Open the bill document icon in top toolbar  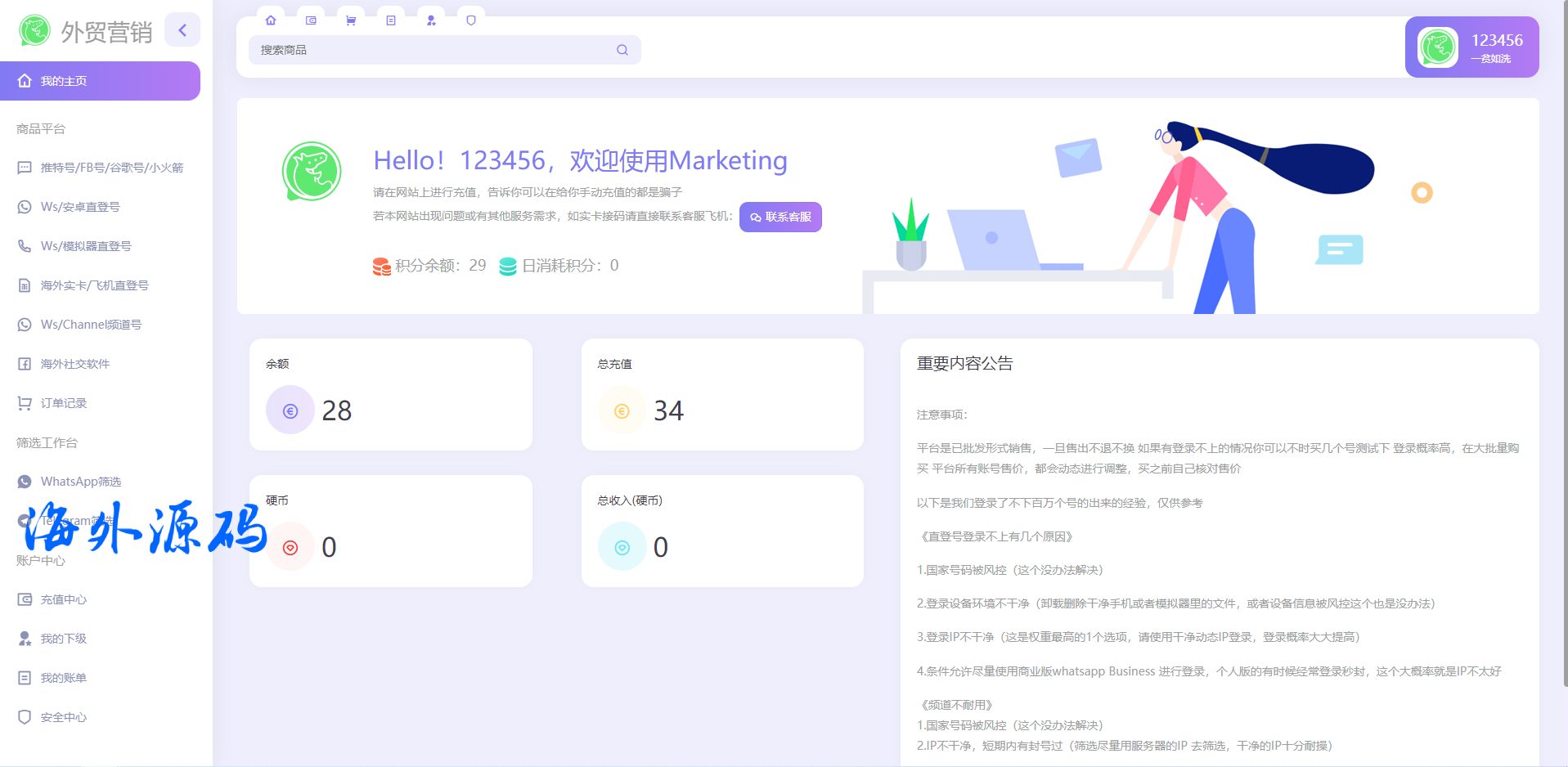click(391, 20)
